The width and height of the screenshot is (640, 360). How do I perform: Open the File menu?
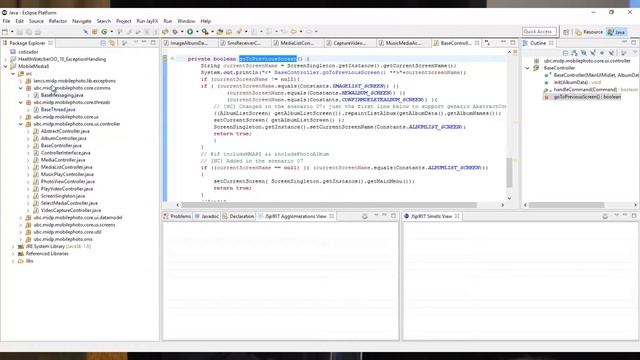(x=6, y=21)
